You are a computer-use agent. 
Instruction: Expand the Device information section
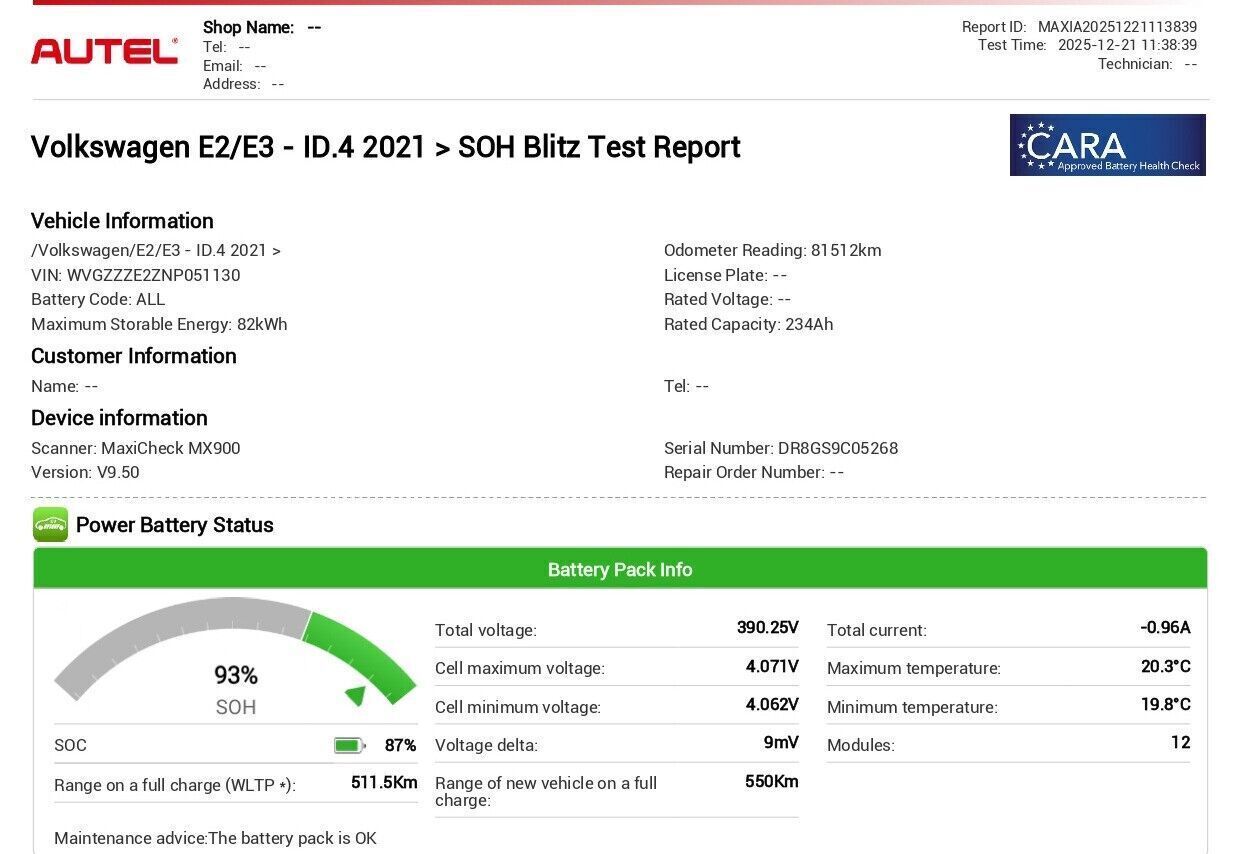(x=119, y=418)
